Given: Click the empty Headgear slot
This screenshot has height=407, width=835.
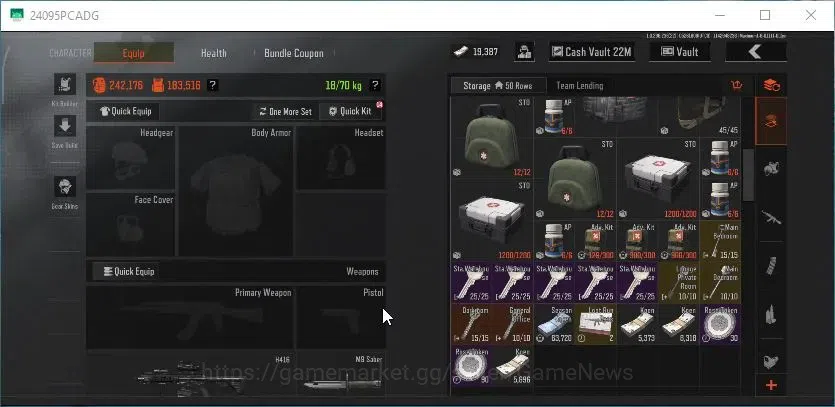Looking at the screenshot, I should (130, 158).
